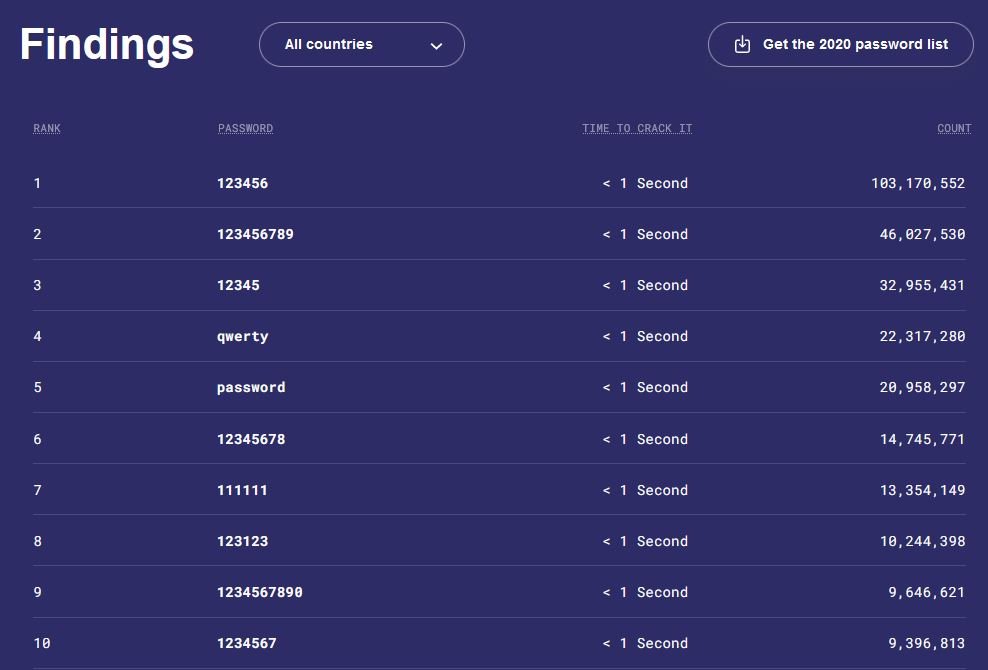The image size is (988, 670).
Task: Click the Findings heading
Action: (107, 45)
